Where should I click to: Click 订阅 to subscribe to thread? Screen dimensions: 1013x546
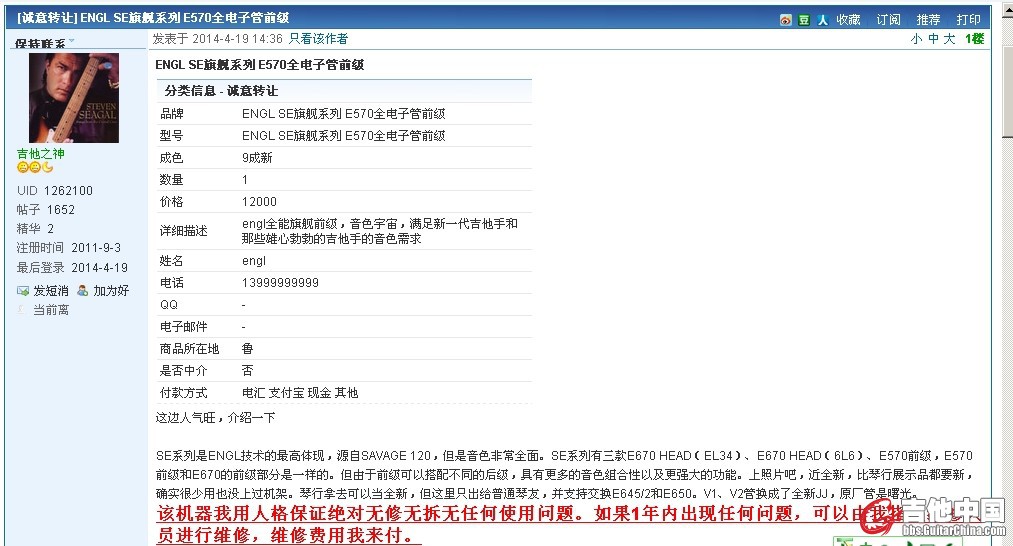click(x=888, y=20)
